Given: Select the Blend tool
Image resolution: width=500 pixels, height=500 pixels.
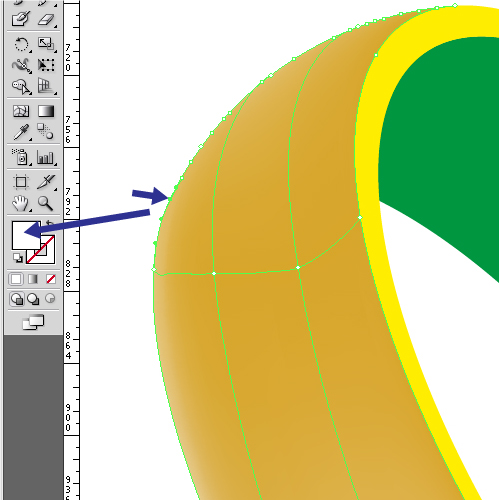Looking at the screenshot, I should (x=45, y=131).
